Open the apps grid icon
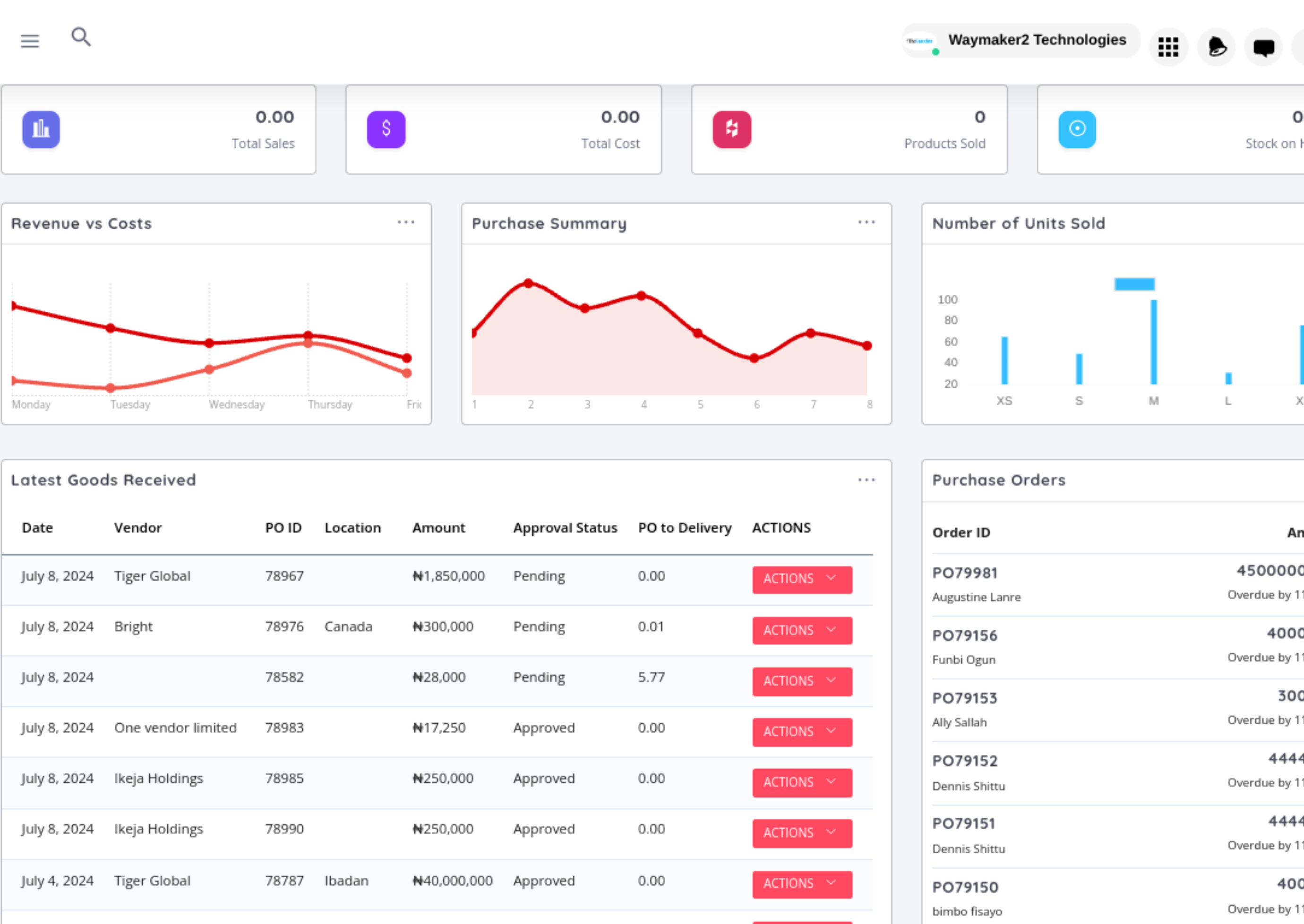Viewport: 1304px width, 924px height. pyautogui.click(x=1168, y=47)
